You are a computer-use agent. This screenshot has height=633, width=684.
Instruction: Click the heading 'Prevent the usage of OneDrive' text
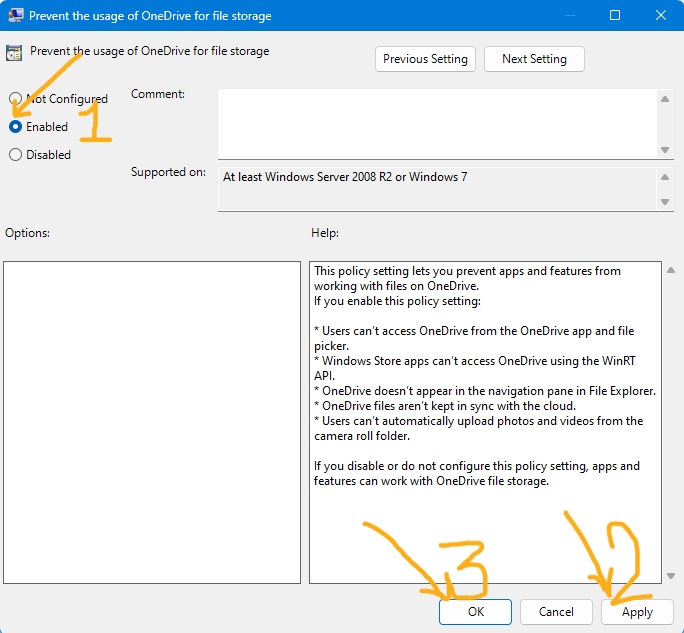(x=150, y=51)
